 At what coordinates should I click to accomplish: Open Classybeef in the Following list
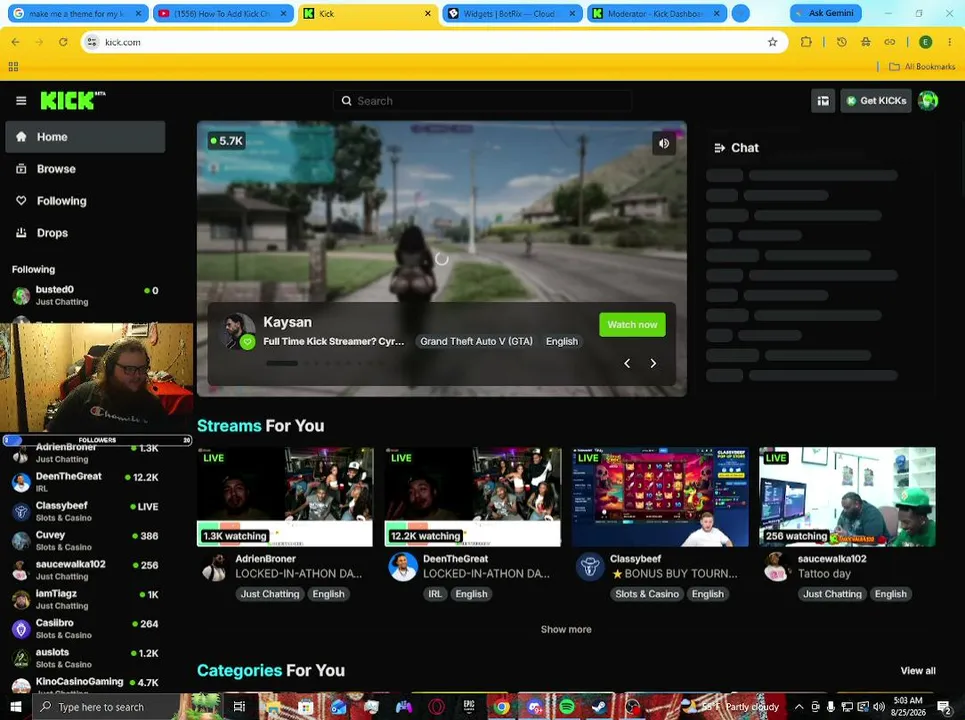(85, 511)
